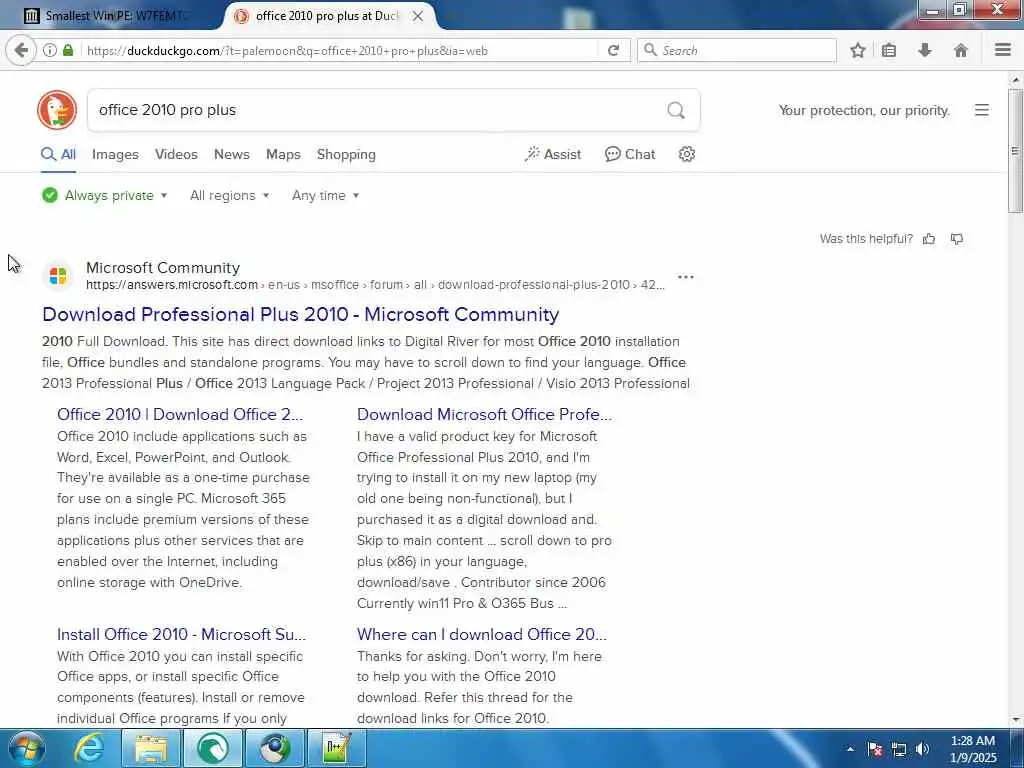Open the Chat feature
This screenshot has height=768, width=1024.
coord(630,155)
